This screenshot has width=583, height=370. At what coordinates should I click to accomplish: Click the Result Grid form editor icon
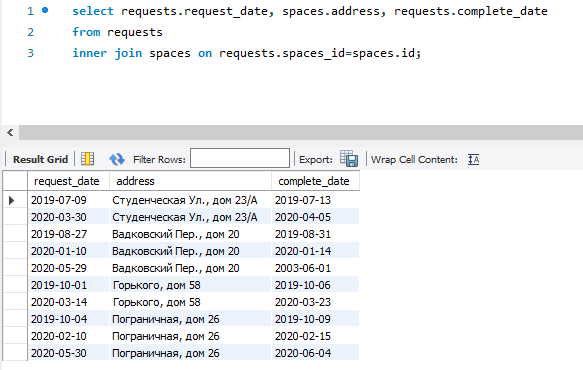(x=87, y=159)
